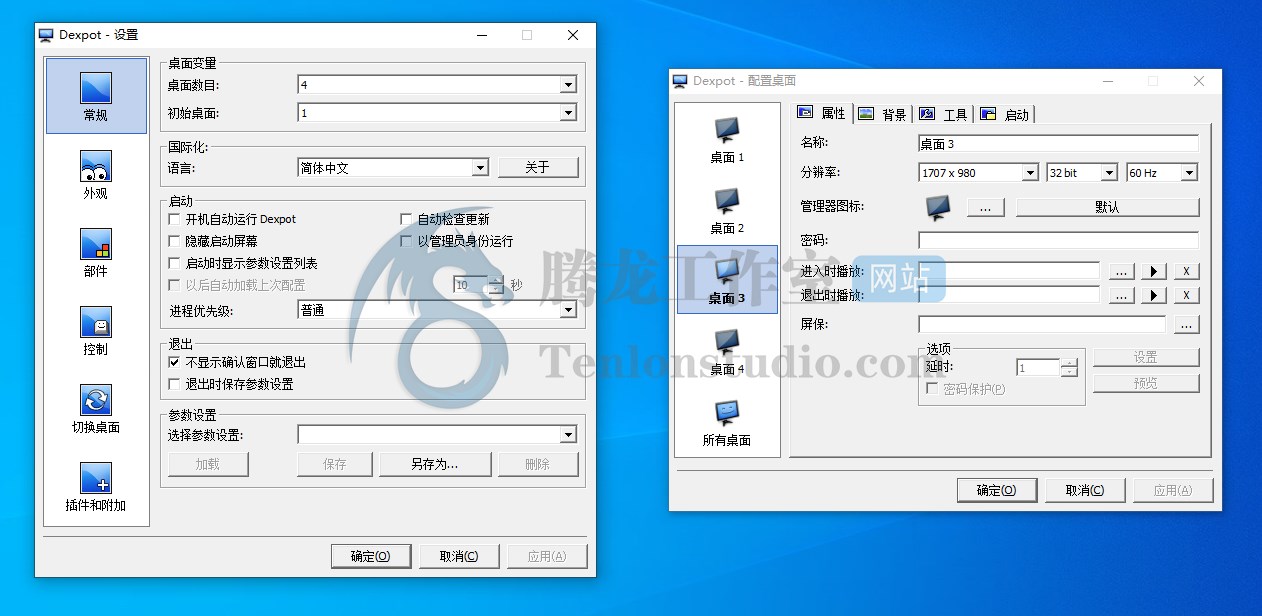Click the 屏保 screensaver path field
Screen dimensions: 1262x616
[x=1042, y=324]
